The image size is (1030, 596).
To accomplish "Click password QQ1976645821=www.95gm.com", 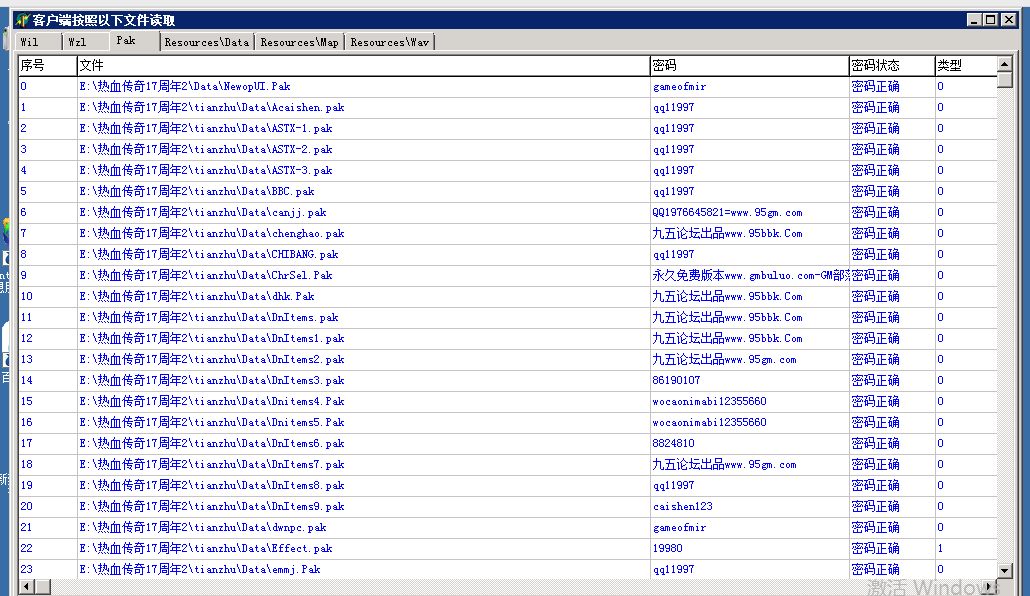I will click(727, 213).
